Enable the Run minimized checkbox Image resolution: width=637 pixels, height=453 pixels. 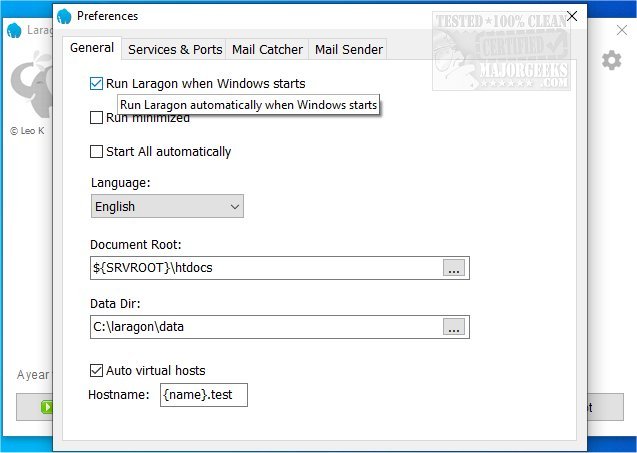97,118
